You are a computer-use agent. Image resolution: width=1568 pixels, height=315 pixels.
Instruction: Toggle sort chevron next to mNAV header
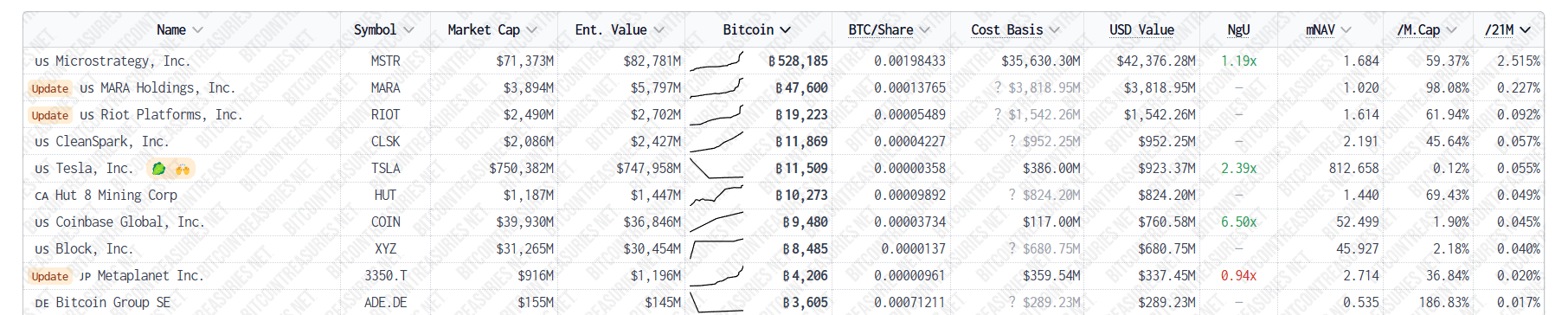coord(1346,30)
